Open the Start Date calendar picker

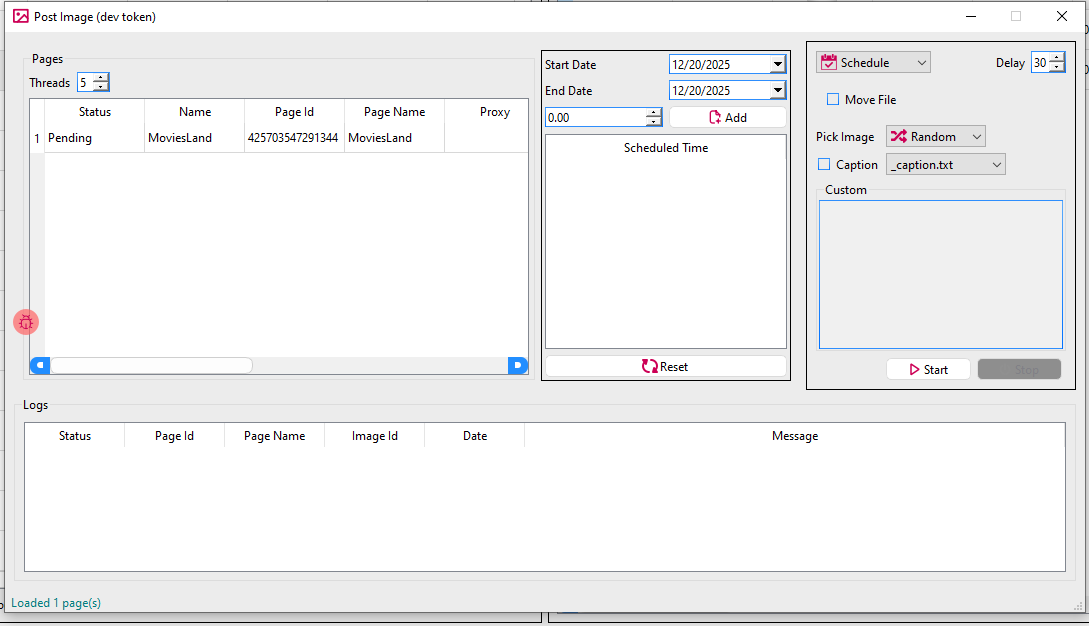(x=778, y=65)
